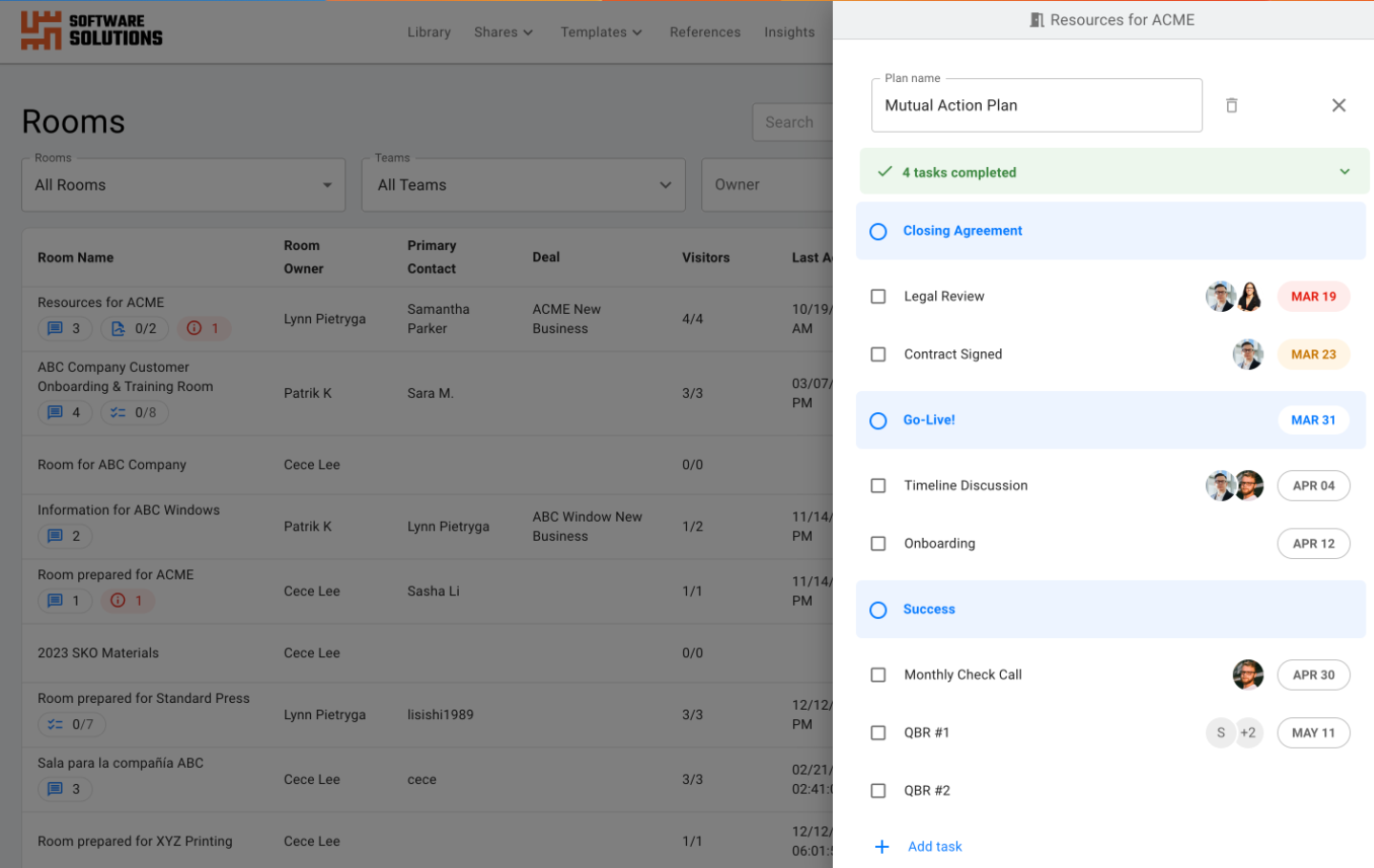Click the red alert icon on Resources for ACME
Screen dimensions: 1374x868
click(x=203, y=328)
